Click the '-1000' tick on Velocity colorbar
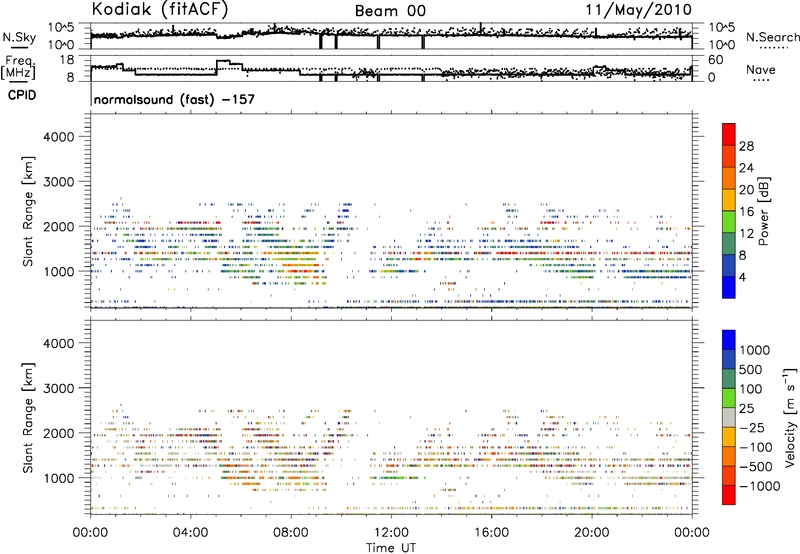This screenshot has width=800, height=554. point(760,486)
